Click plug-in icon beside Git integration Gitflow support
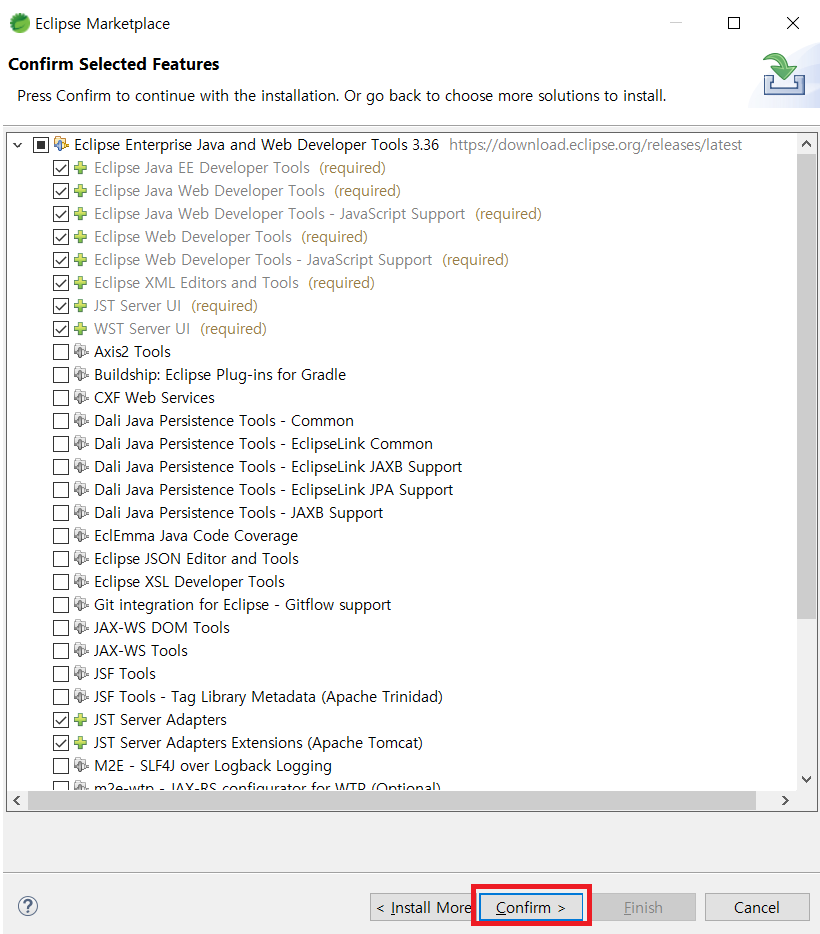 point(81,605)
